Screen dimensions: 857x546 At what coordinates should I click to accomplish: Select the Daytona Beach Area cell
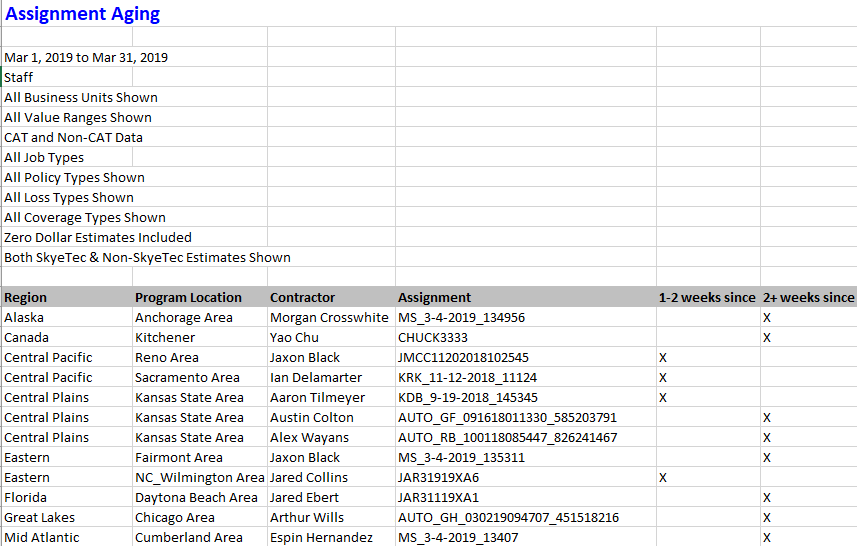(x=196, y=497)
